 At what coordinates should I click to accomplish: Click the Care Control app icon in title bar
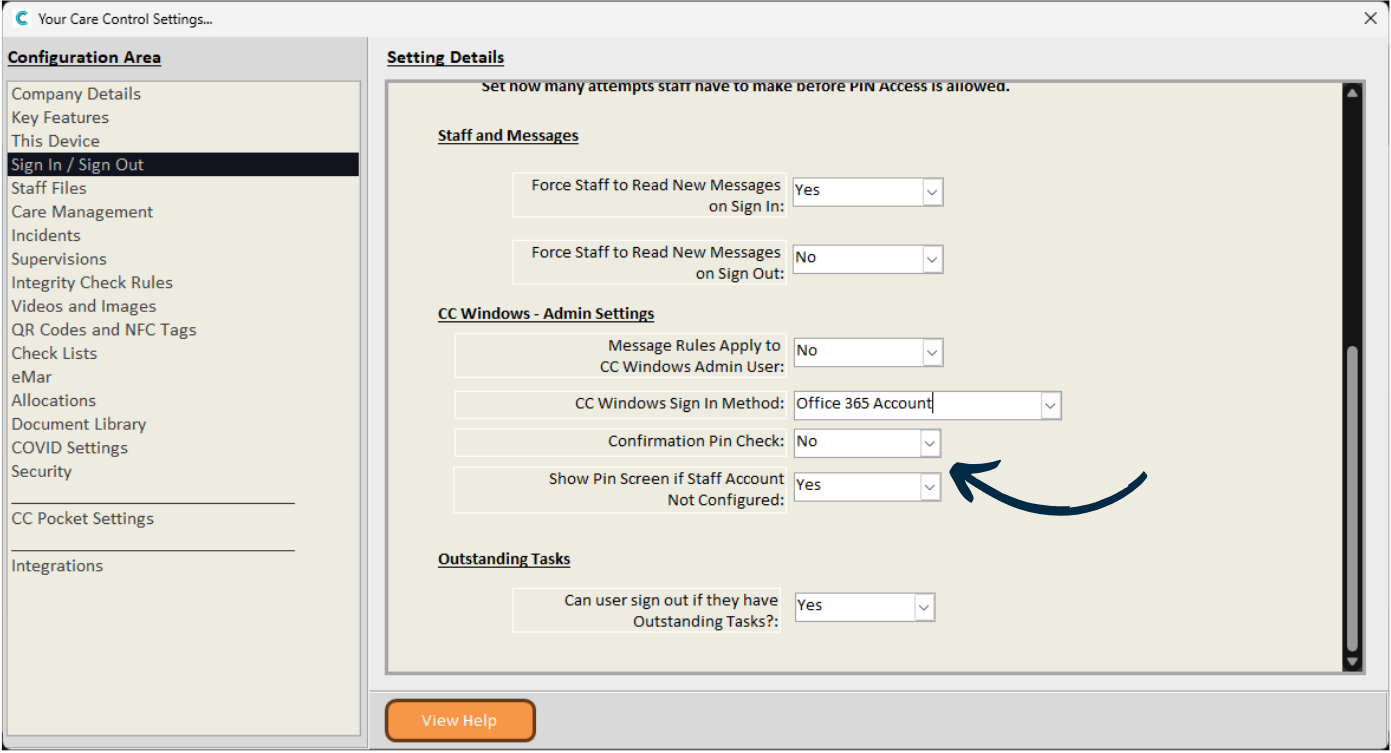point(20,18)
